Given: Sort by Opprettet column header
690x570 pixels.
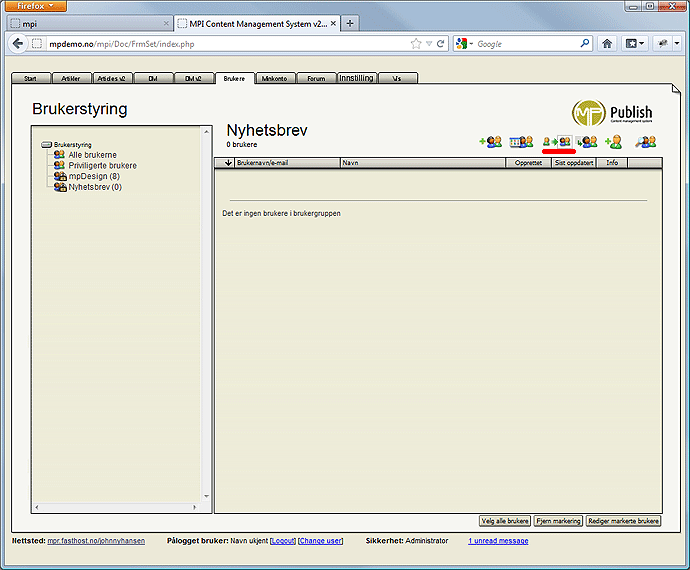Looking at the screenshot, I should [528, 163].
